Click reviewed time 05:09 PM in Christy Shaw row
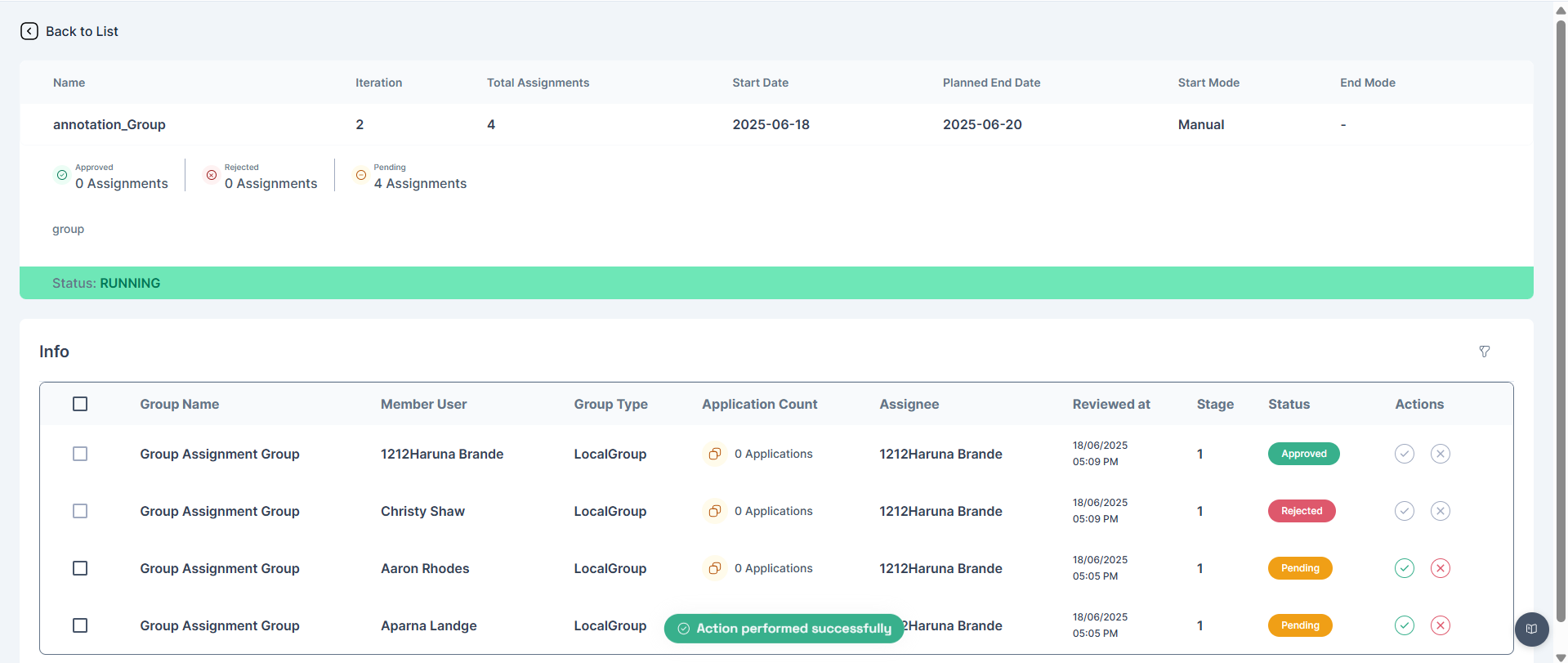Screen dimensions: 1568x663 1095,519
